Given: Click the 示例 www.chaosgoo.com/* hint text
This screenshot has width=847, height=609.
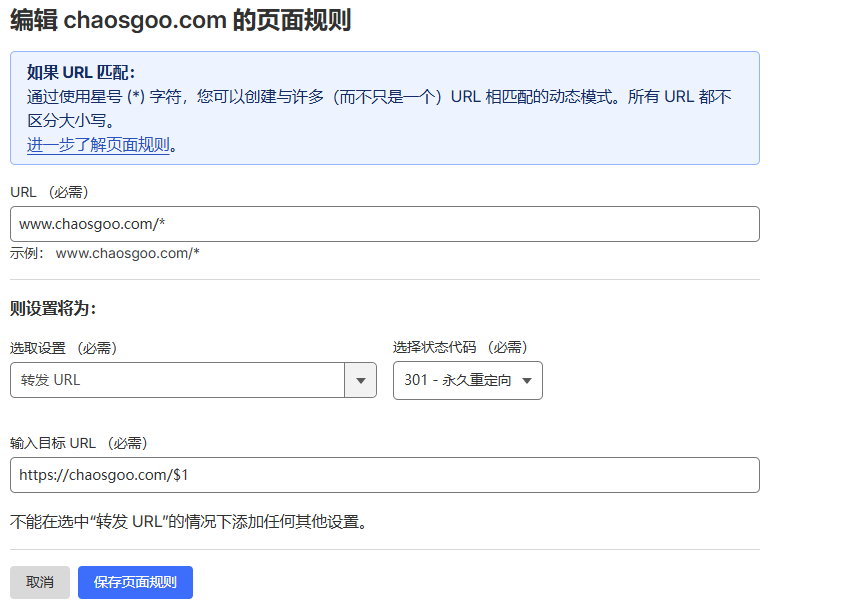Looking at the screenshot, I should pyautogui.click(x=105, y=254).
